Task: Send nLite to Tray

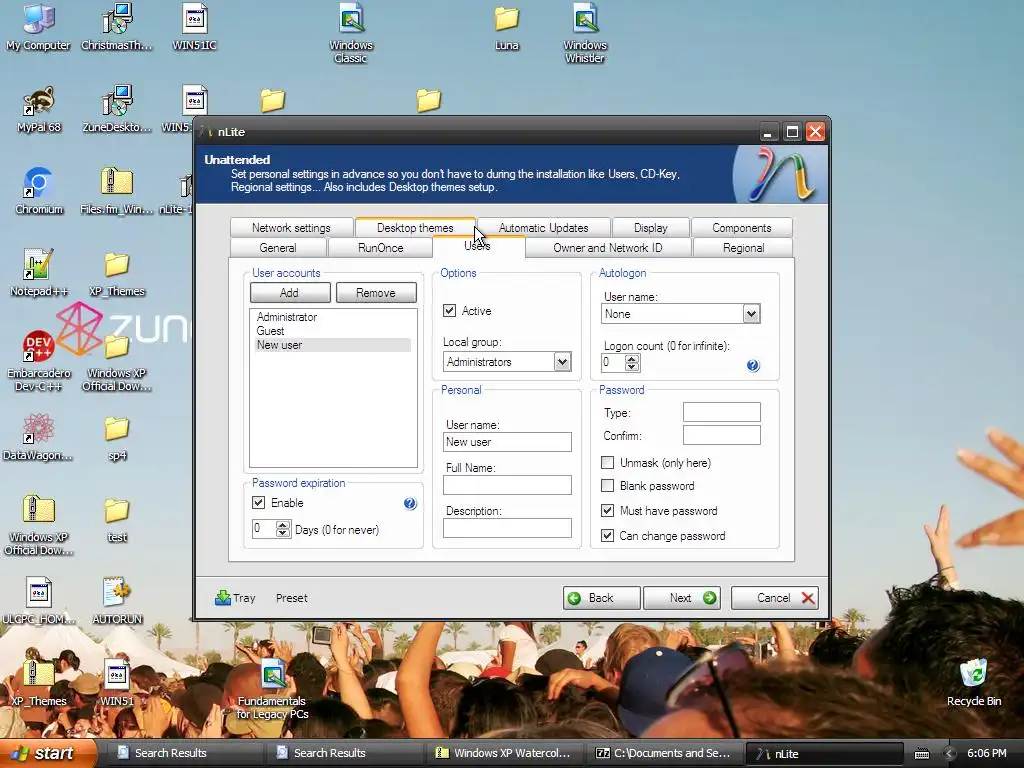Action: tap(235, 598)
